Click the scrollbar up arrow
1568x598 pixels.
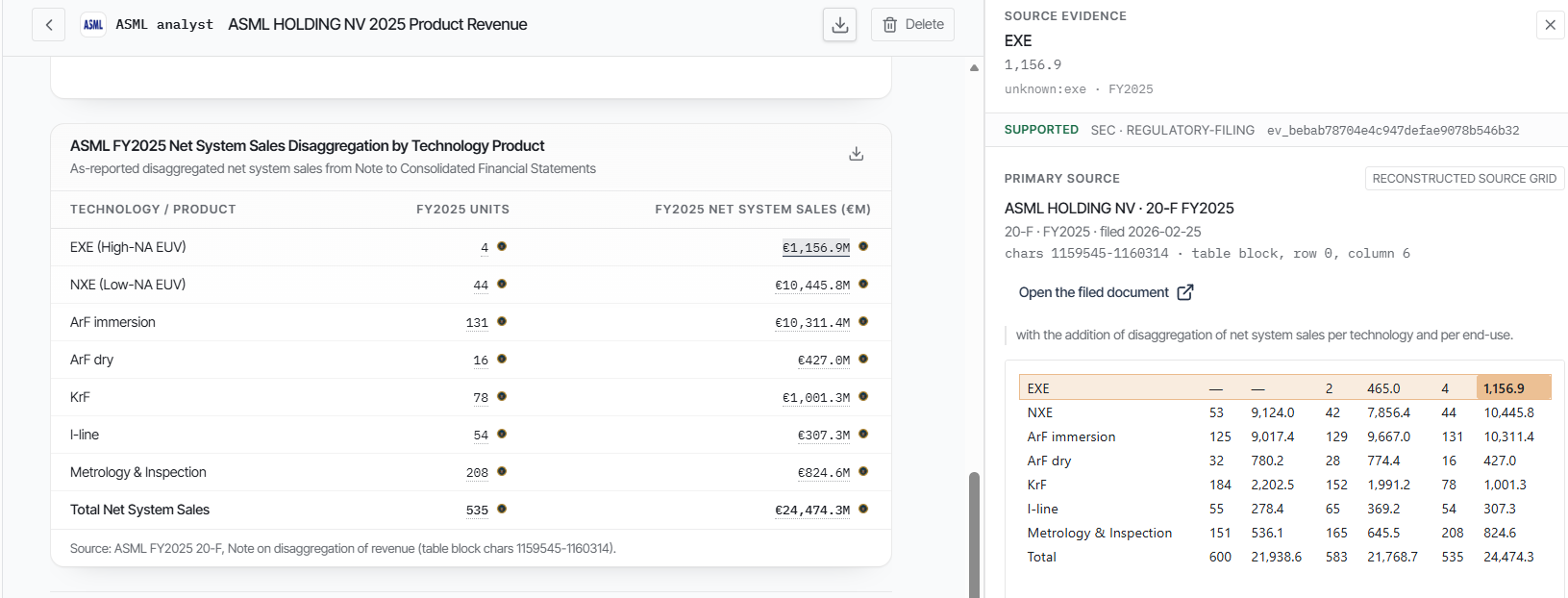click(974, 67)
